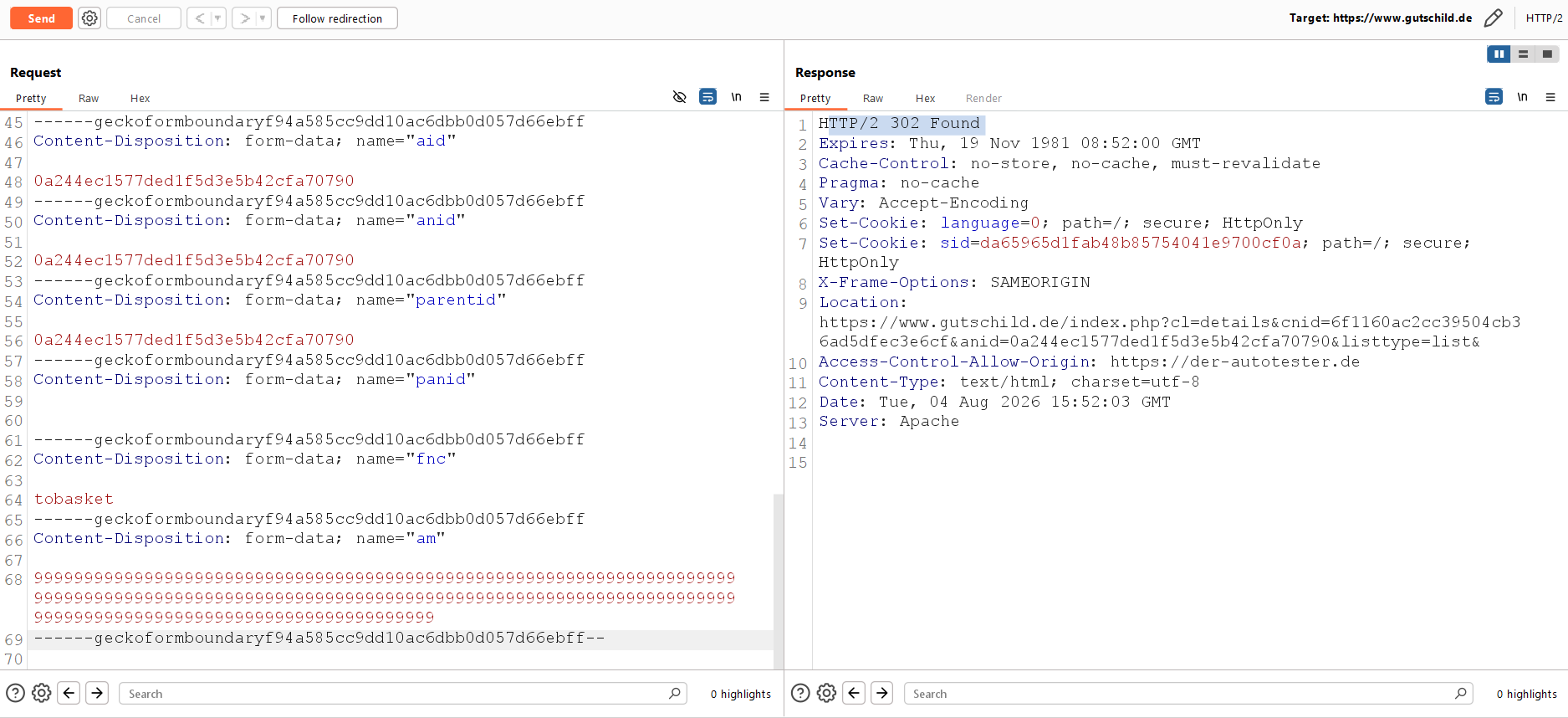Screen dimensions: 1568x718
Task: Click the Location header in Response
Action: [x=861, y=302]
